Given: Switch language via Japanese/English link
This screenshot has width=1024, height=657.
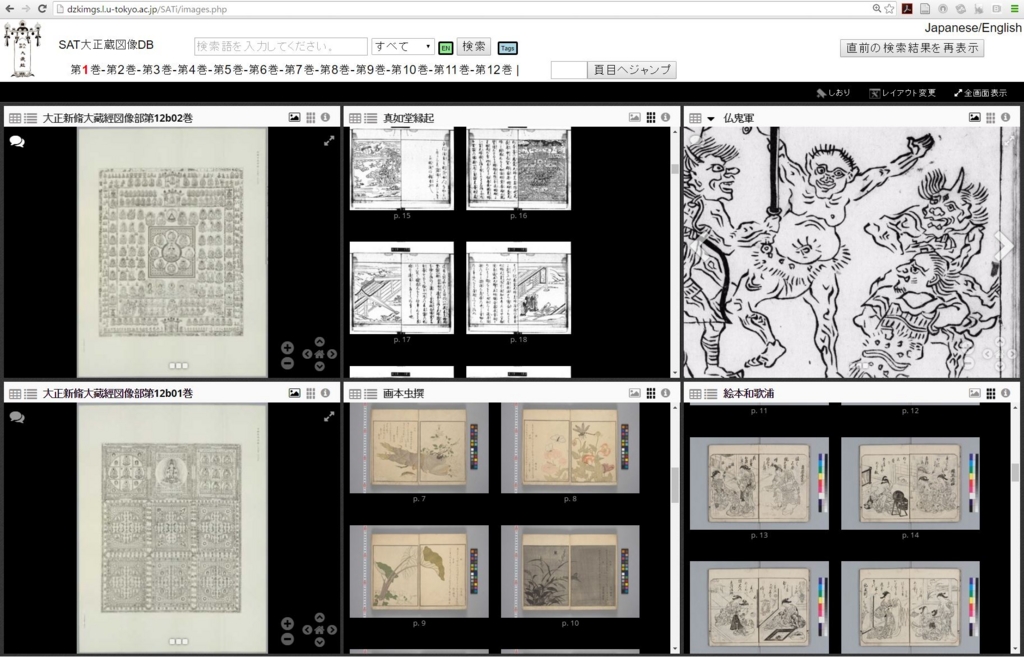Looking at the screenshot, I should [973, 27].
